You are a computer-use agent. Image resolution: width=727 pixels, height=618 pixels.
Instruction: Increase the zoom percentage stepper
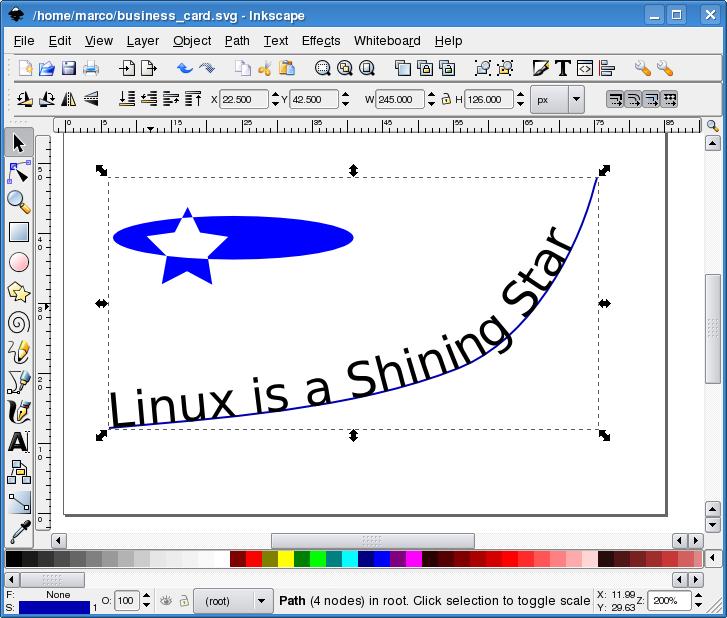click(699, 596)
